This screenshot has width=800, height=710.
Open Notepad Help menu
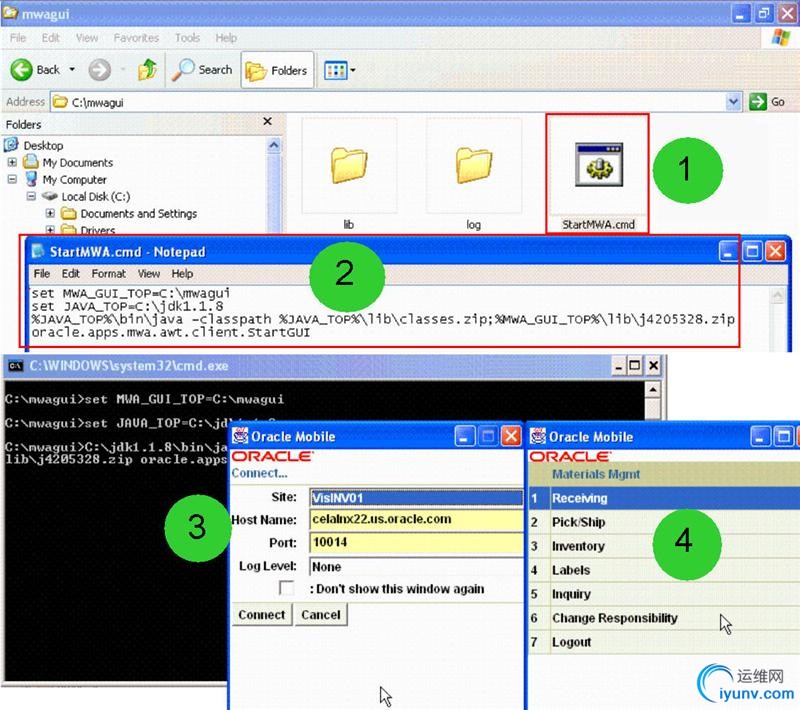pos(182,274)
